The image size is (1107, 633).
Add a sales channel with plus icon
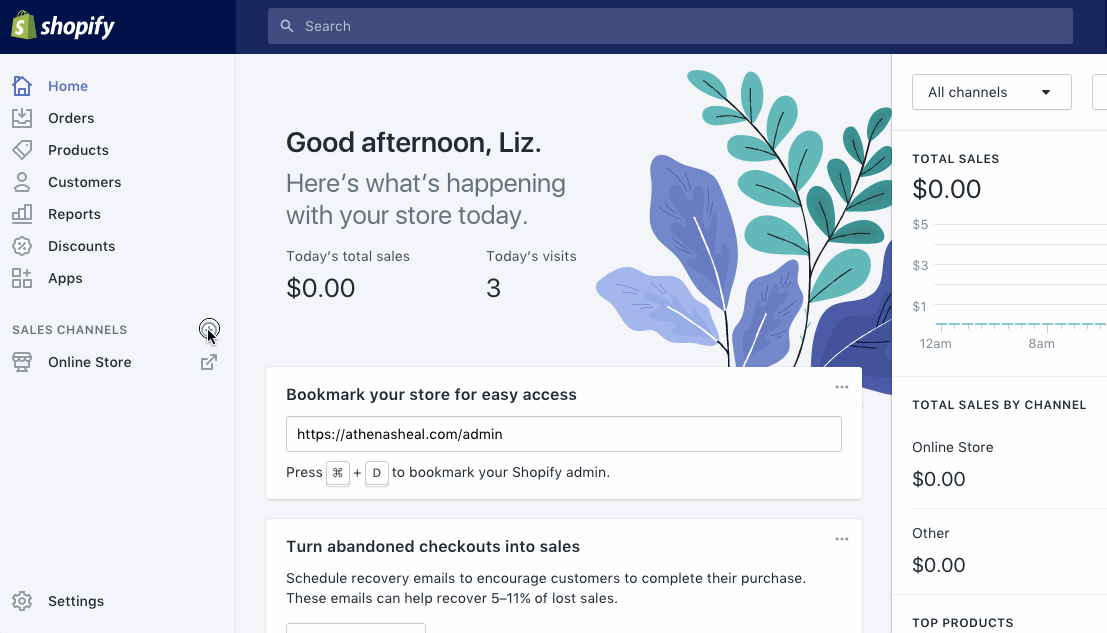[x=208, y=328]
